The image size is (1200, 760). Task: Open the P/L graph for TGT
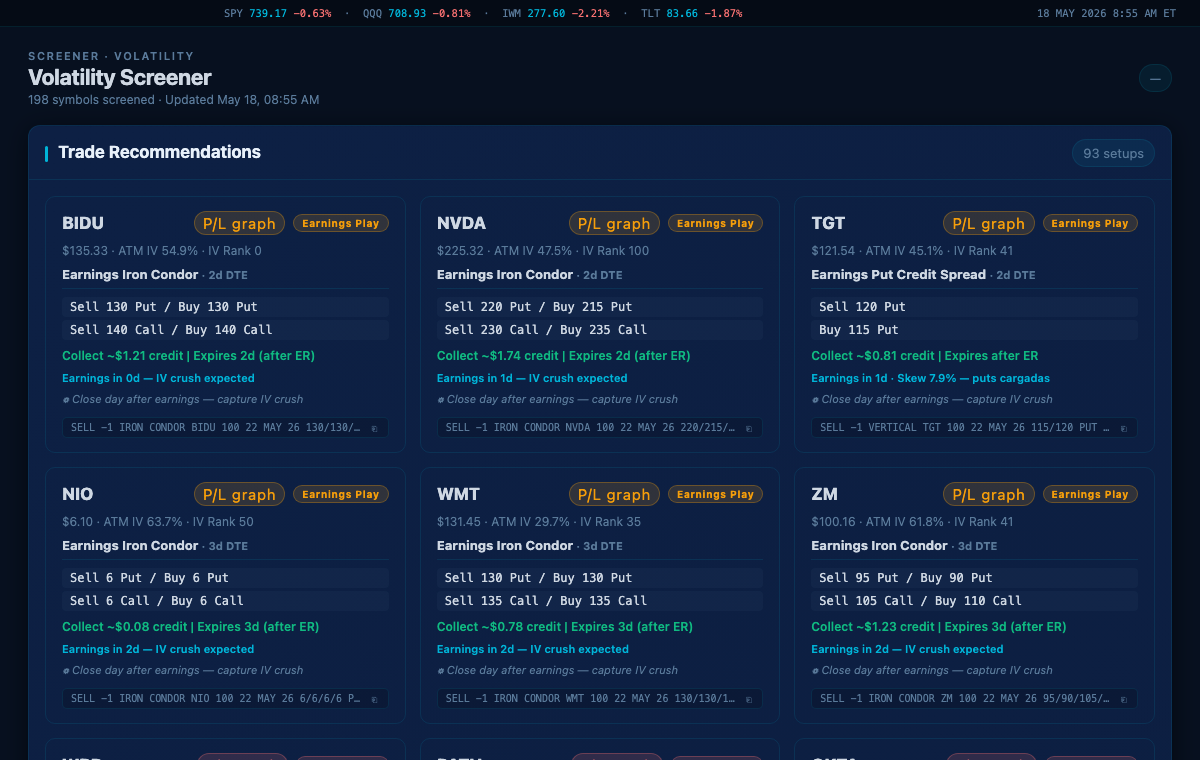coord(988,224)
